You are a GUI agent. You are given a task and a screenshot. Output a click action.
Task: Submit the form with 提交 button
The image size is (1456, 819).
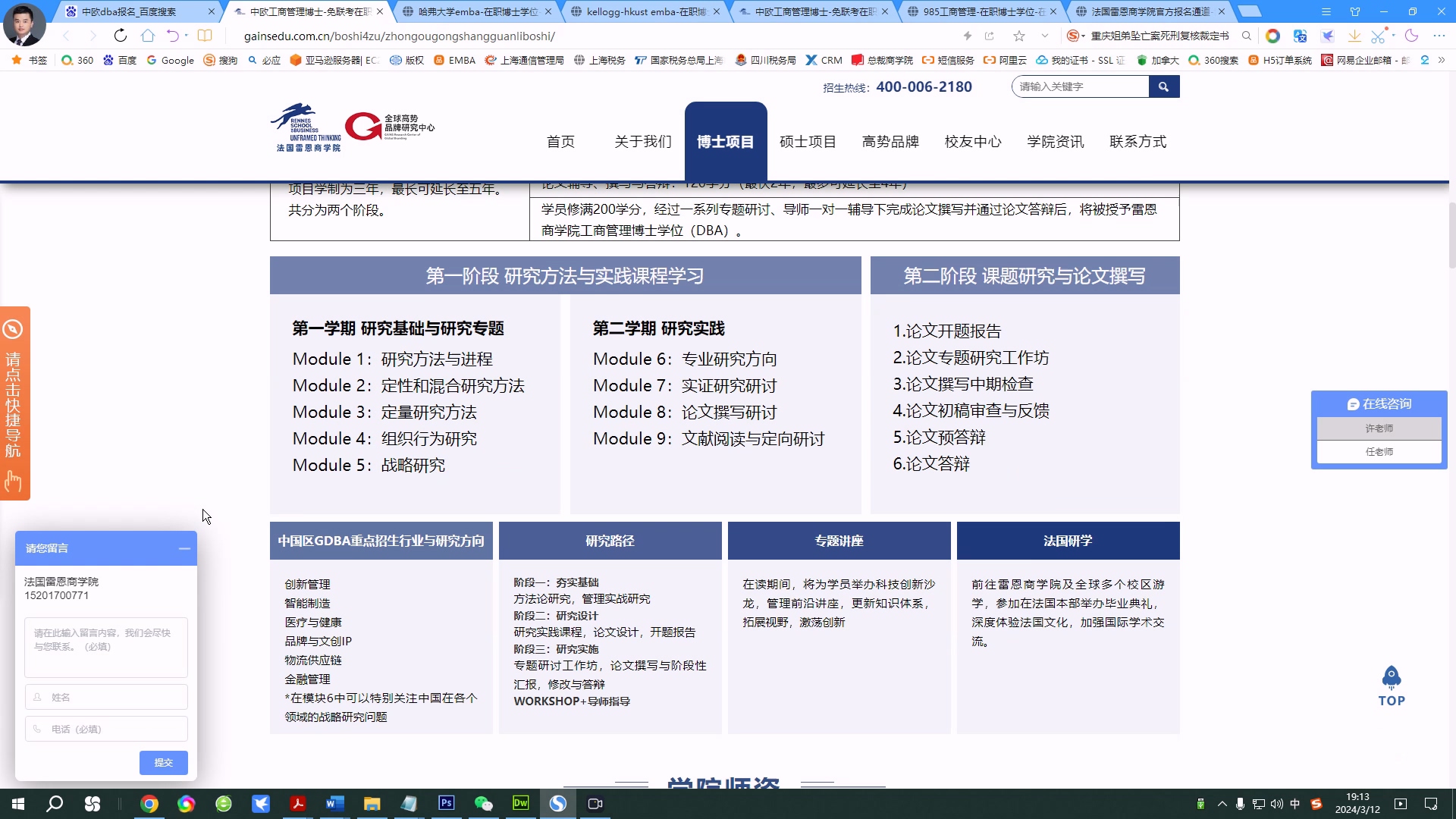[163, 763]
